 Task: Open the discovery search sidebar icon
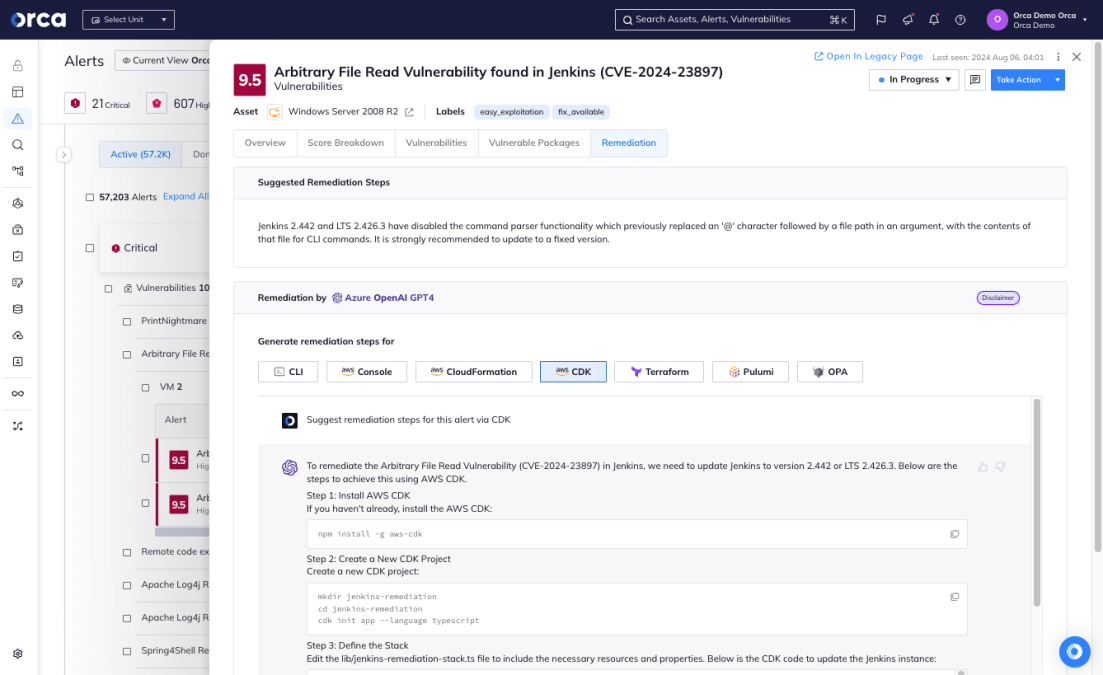[x=18, y=145]
